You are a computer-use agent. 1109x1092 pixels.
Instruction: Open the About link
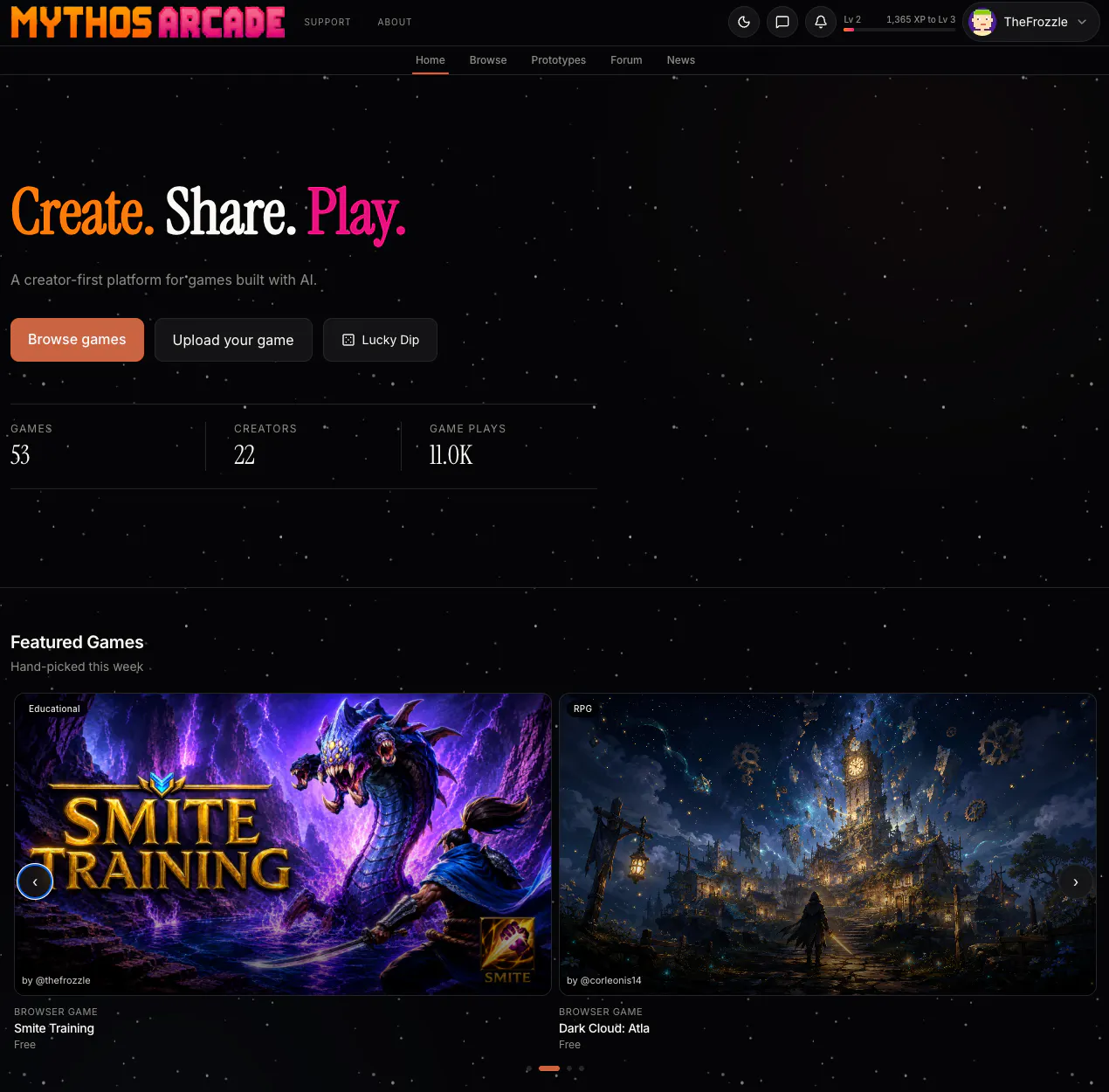point(395,22)
